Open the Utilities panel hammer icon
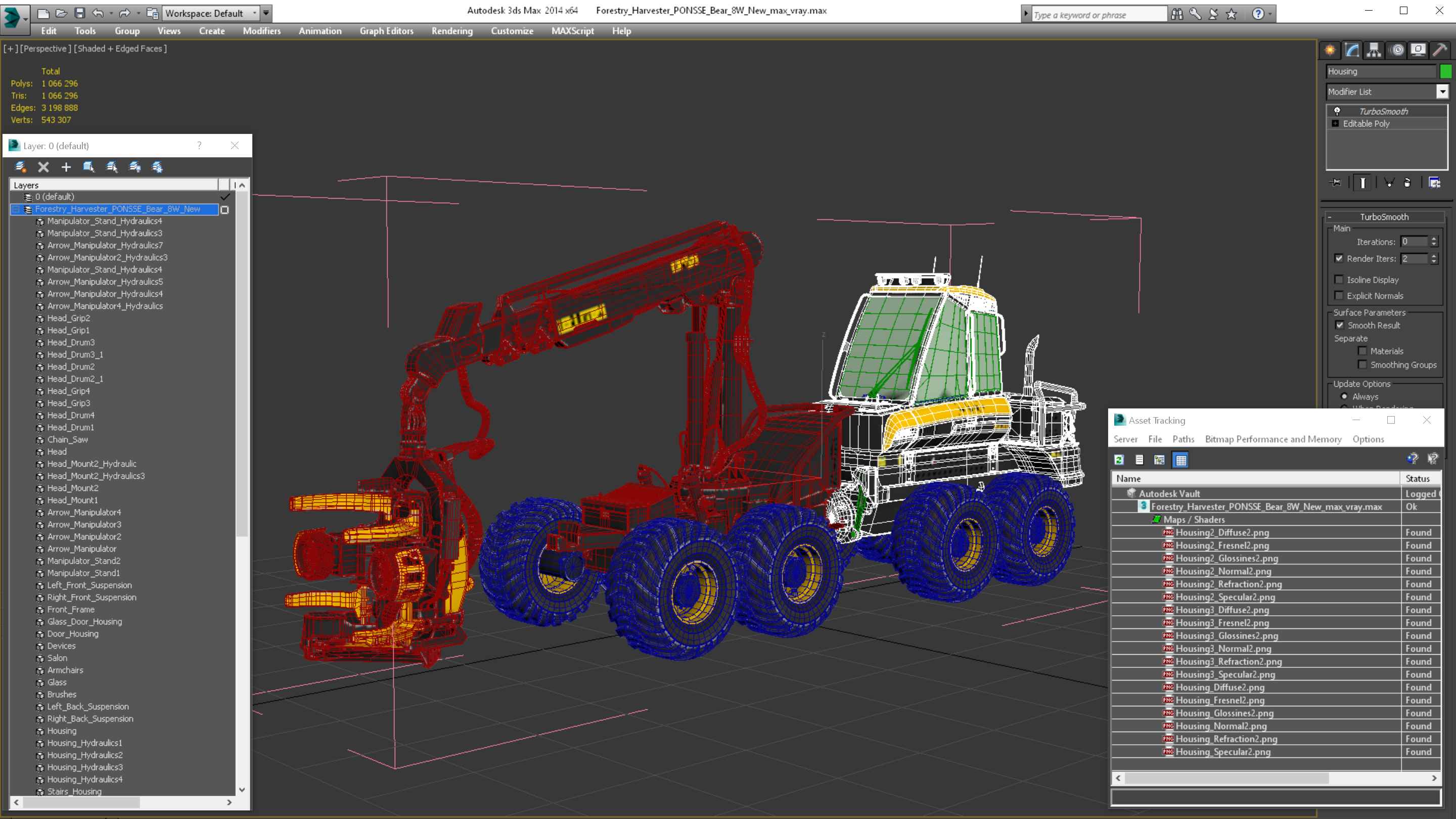Viewport: 1456px width, 819px height. pyautogui.click(x=1440, y=50)
